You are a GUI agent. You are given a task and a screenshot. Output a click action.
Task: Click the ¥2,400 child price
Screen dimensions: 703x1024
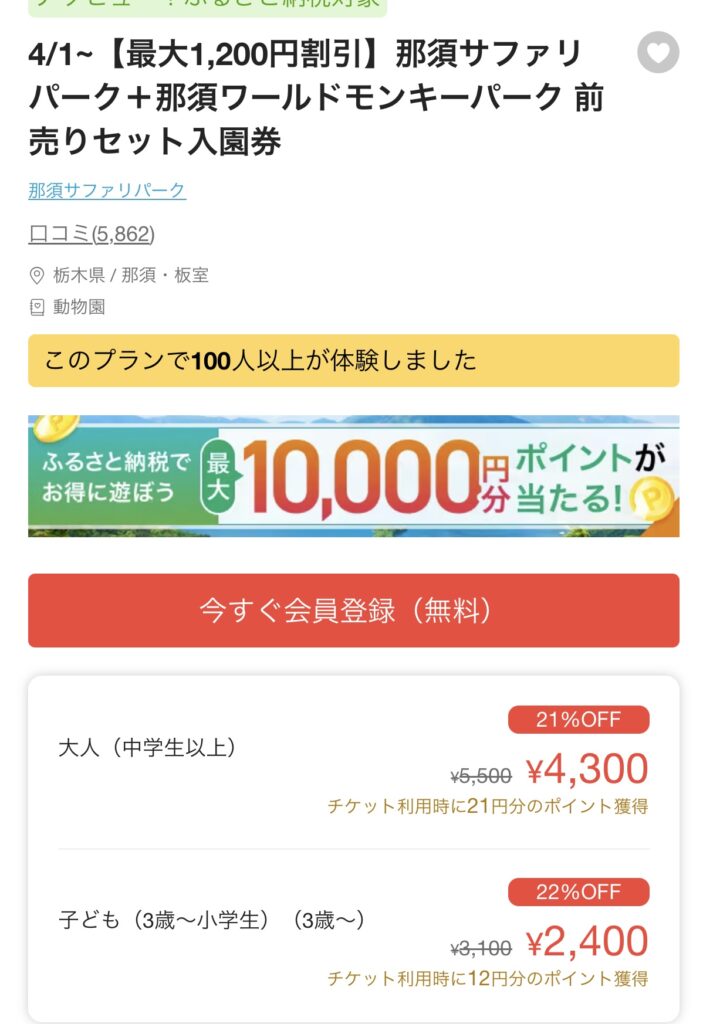coord(587,941)
